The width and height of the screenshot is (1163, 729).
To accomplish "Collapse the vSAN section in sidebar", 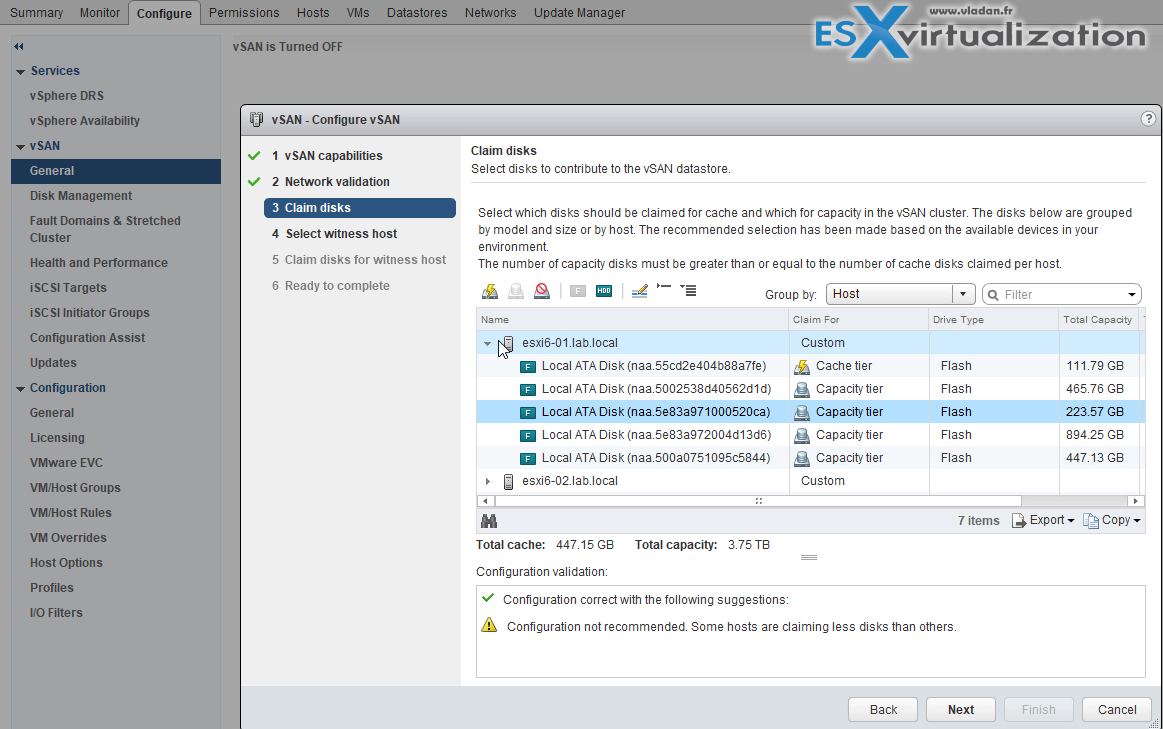I will (20, 147).
